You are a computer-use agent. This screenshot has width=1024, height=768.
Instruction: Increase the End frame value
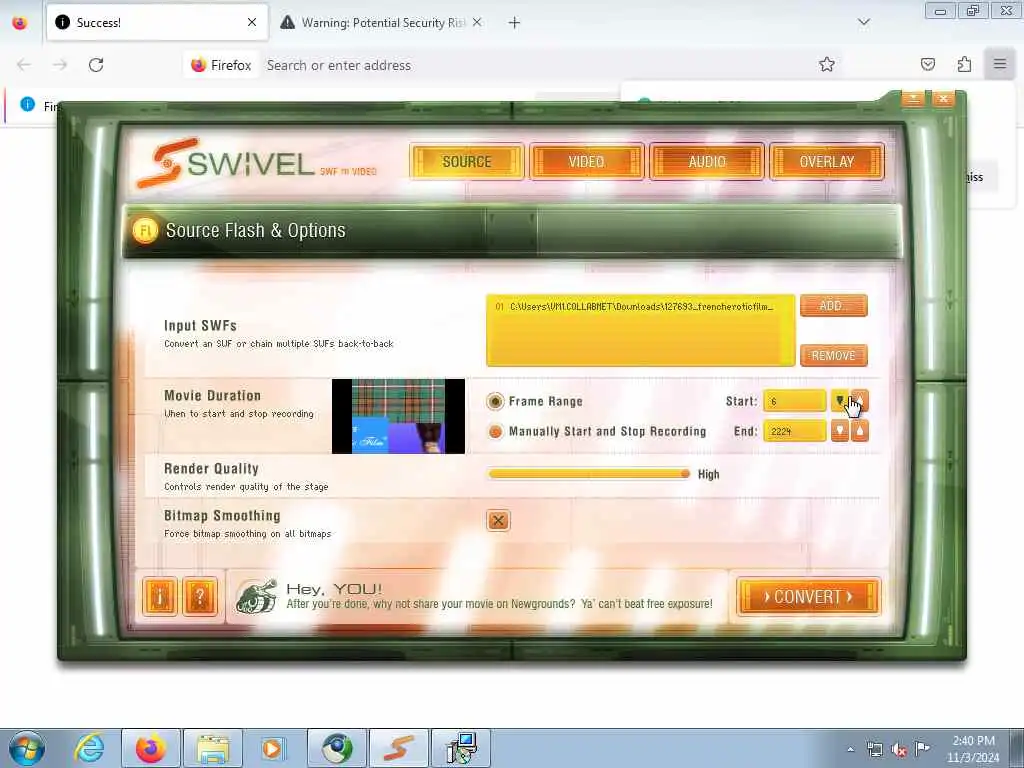[x=860, y=431]
